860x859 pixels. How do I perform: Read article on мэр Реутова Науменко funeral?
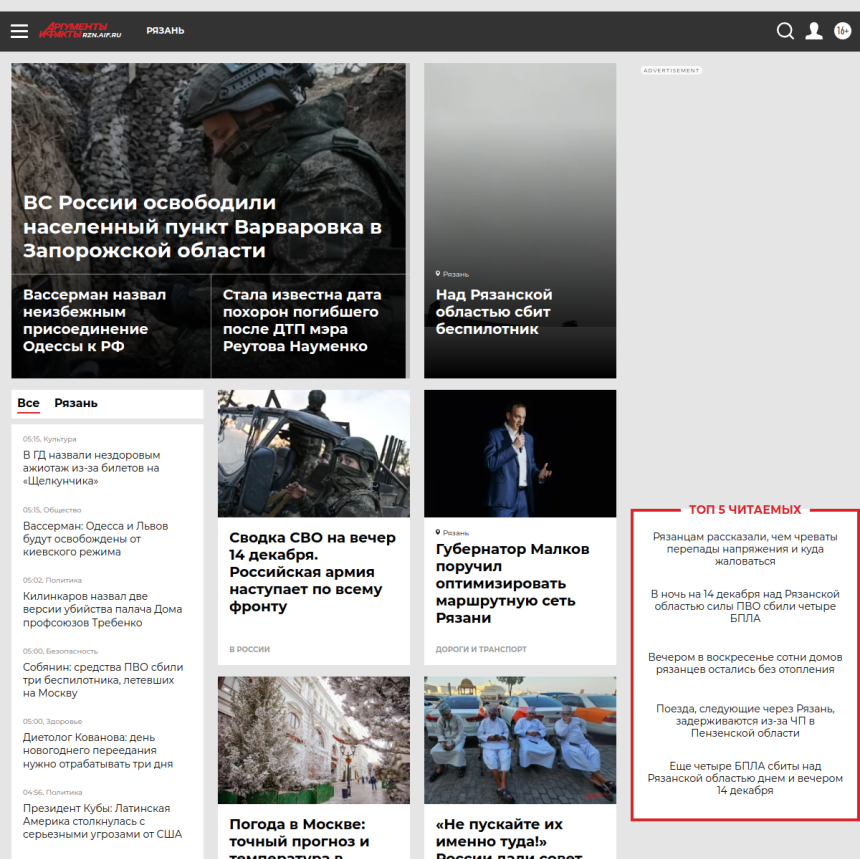(302, 320)
